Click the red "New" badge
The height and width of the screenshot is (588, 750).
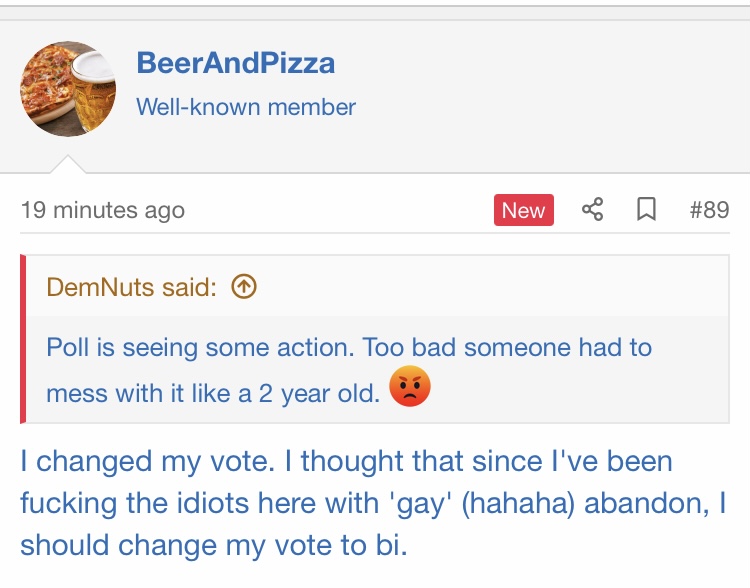tap(523, 210)
